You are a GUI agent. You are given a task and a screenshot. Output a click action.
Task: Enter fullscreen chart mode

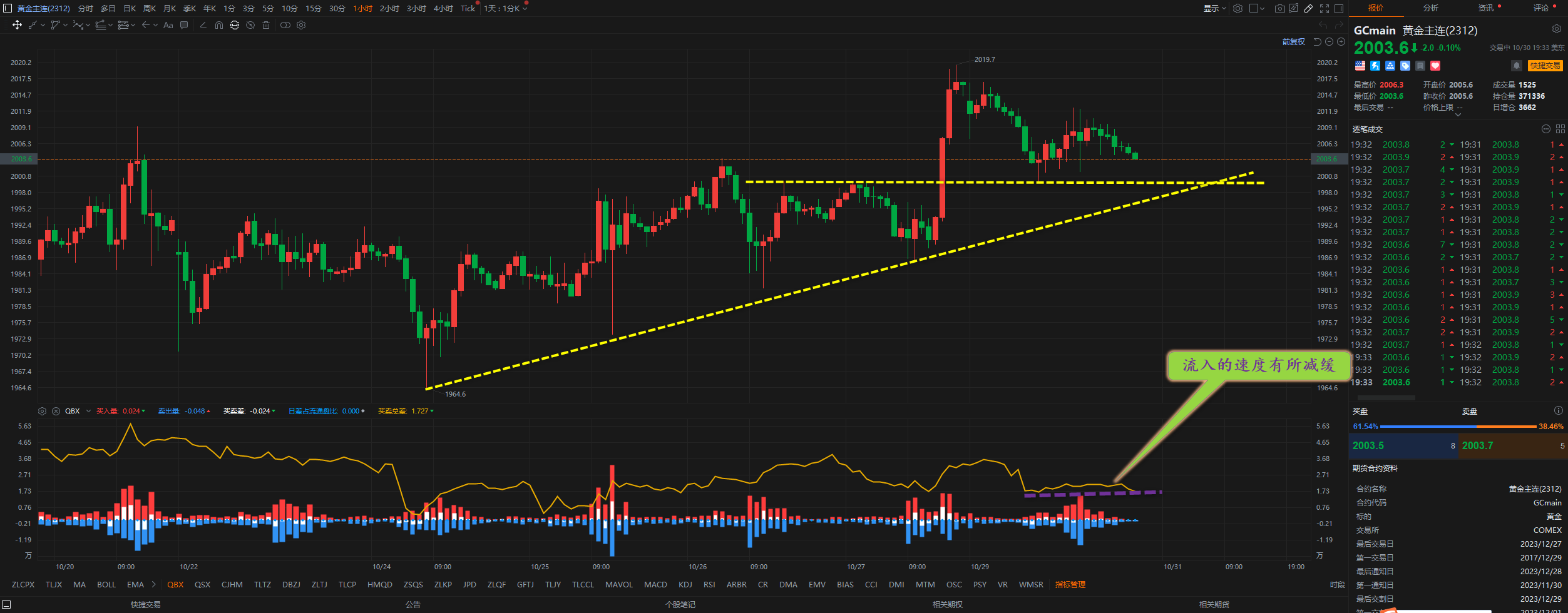point(1325,8)
